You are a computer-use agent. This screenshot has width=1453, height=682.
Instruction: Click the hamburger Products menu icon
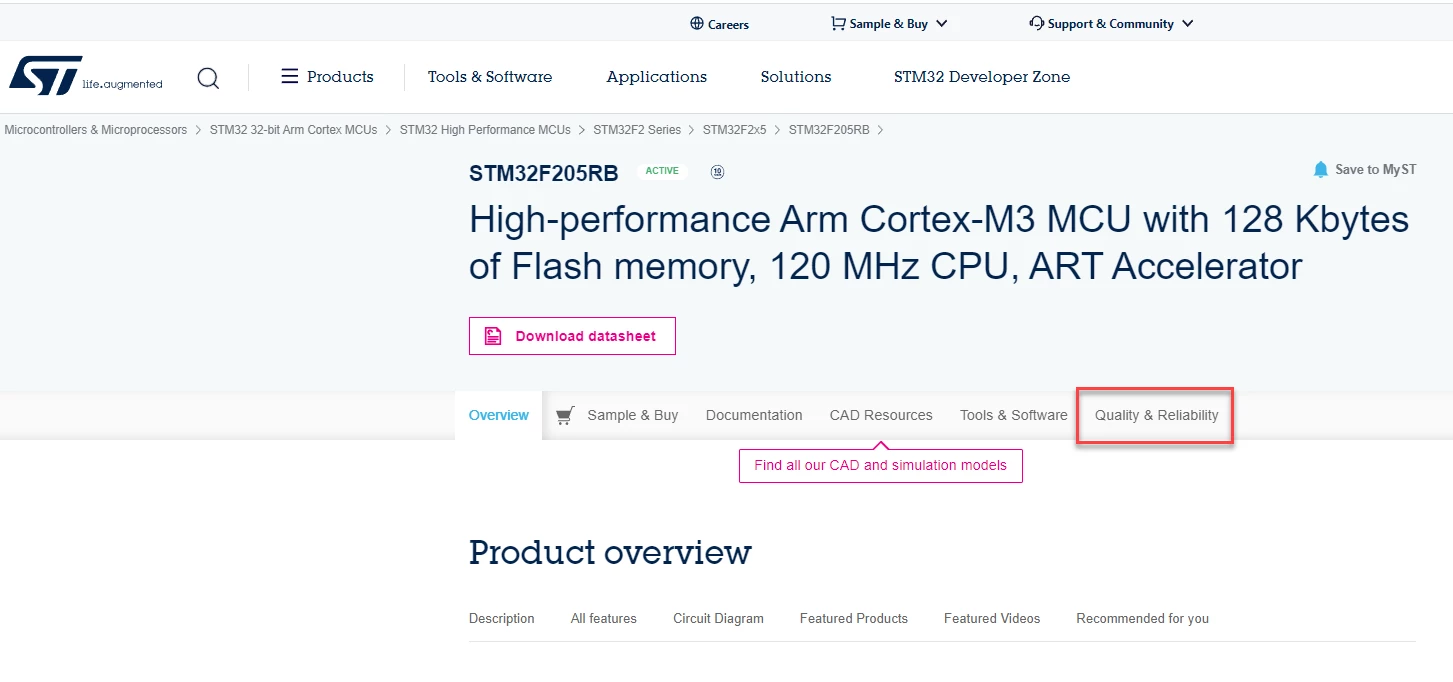[290, 76]
